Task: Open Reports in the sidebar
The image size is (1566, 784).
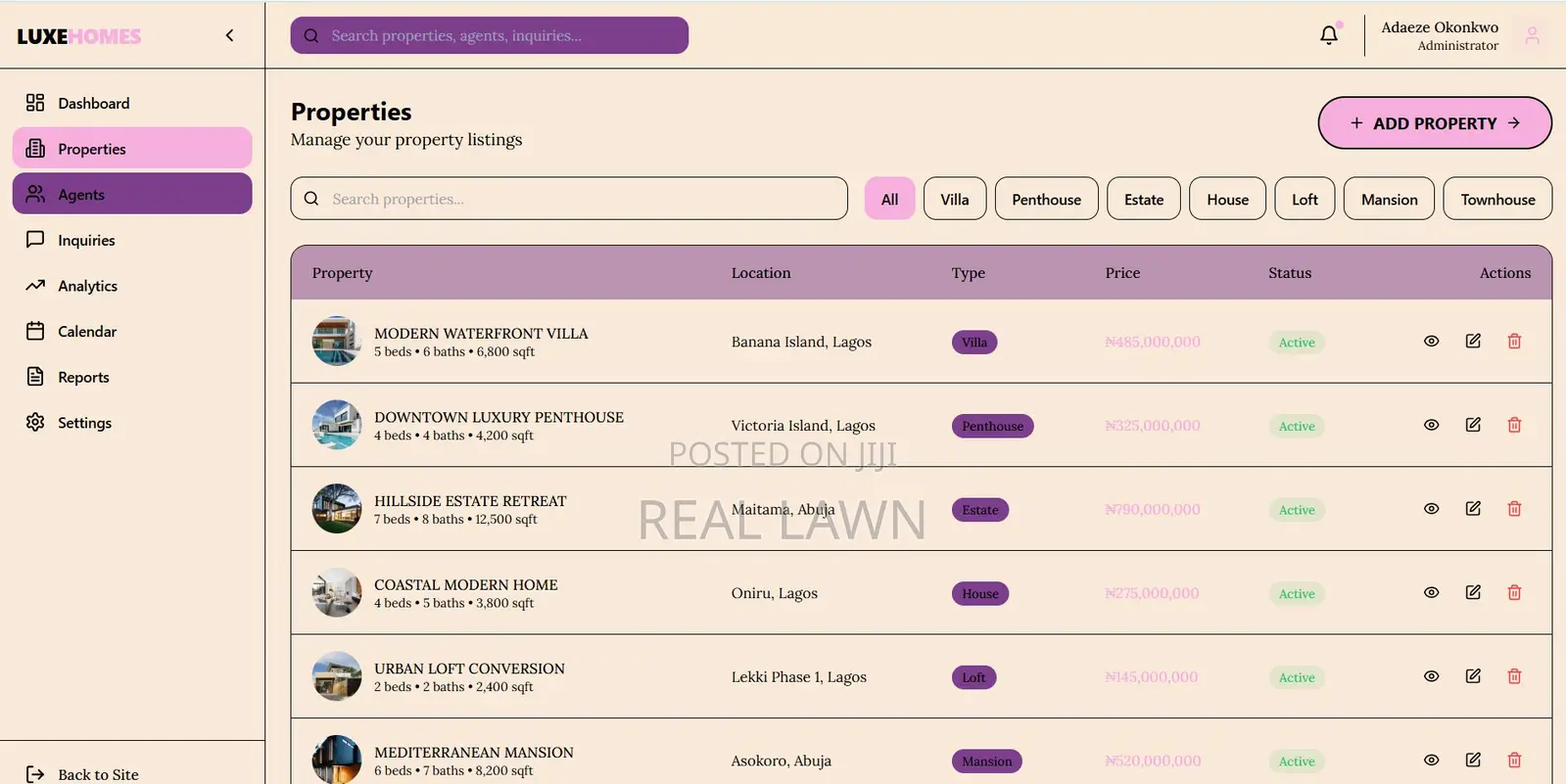Action: tap(132, 377)
